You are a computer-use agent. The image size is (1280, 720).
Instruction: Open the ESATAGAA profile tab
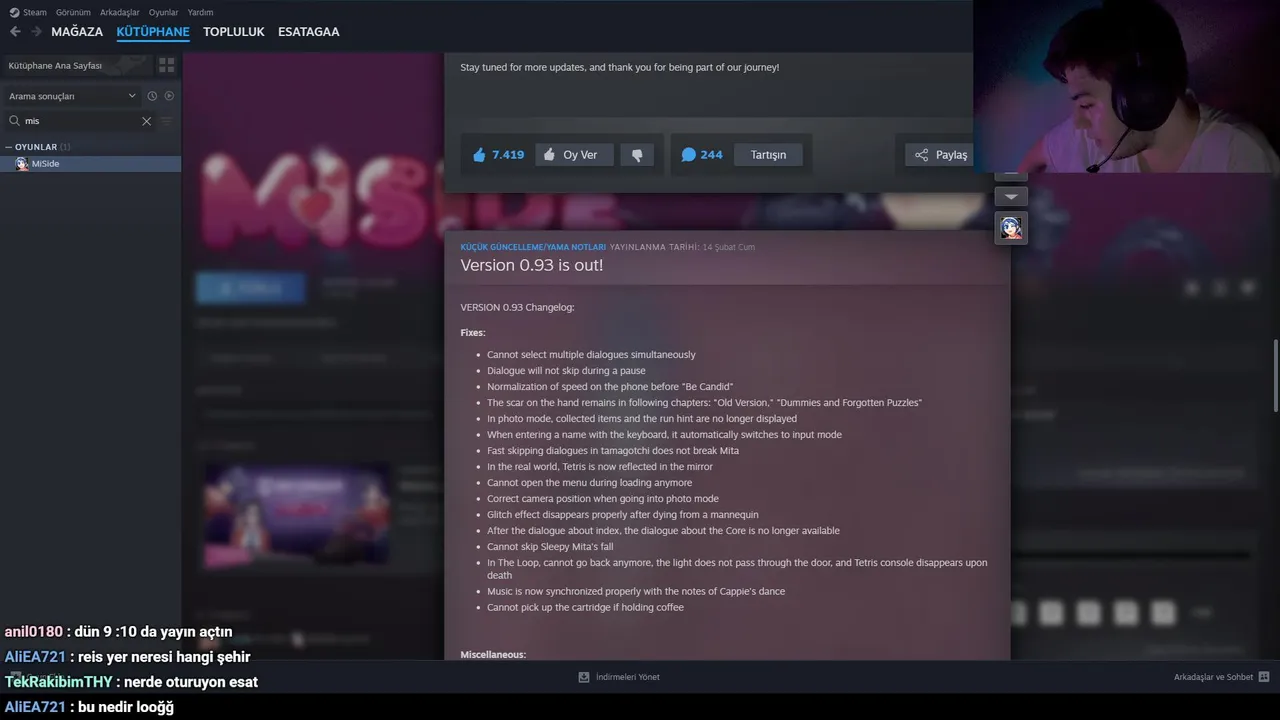309,32
